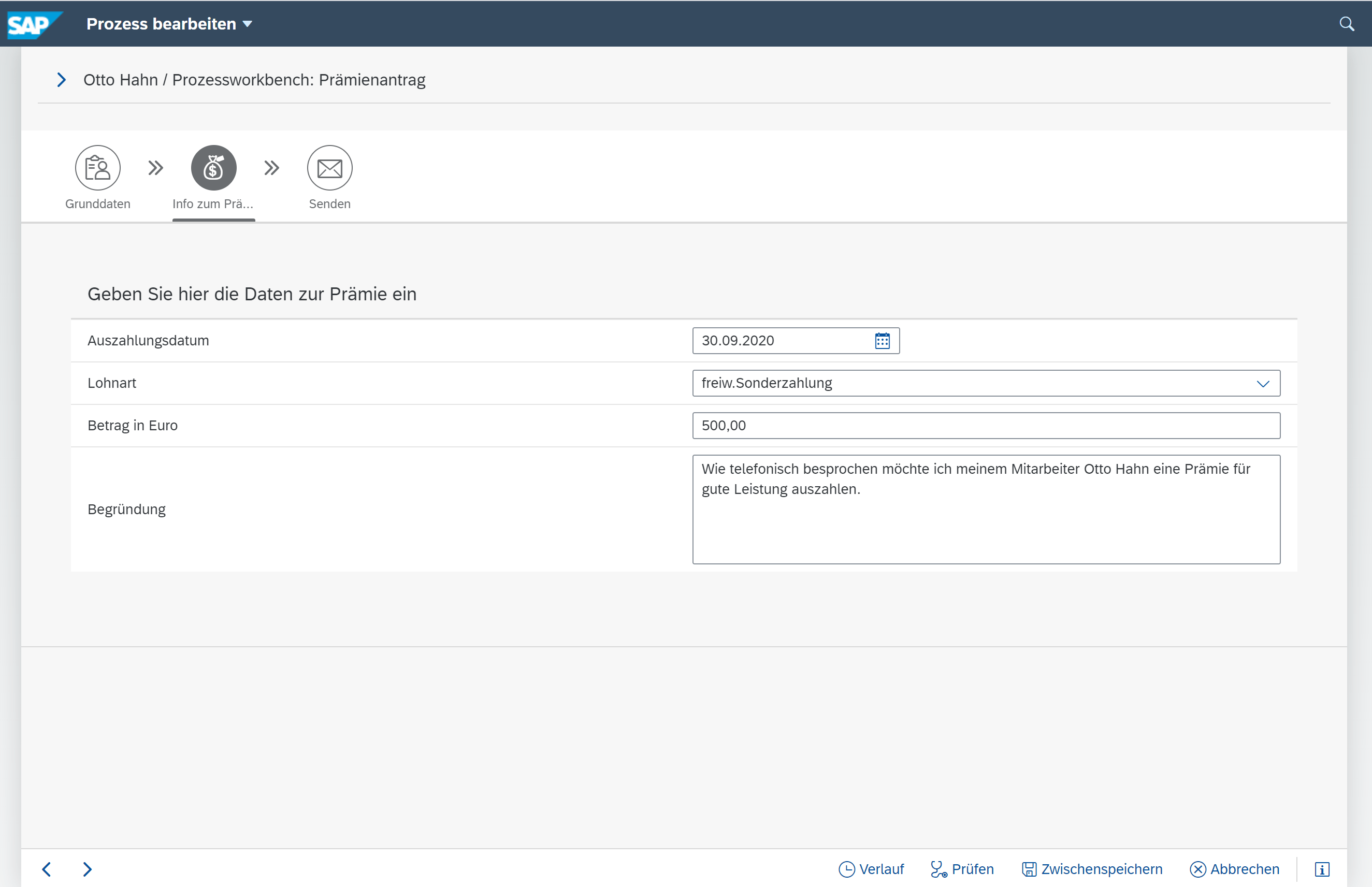This screenshot has width=1372, height=887.
Task: Open the Lohnart dropdown arrow
Action: point(1263,384)
